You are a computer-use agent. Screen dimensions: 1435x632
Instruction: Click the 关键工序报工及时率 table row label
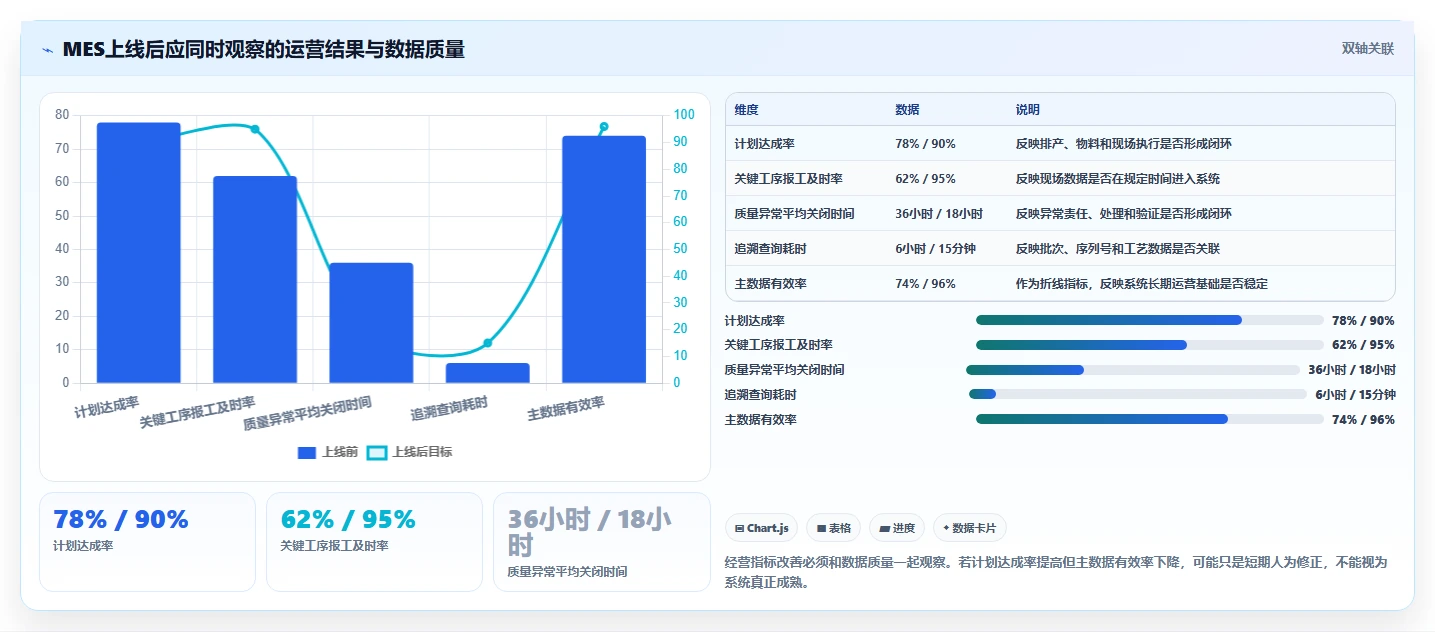[788, 179]
